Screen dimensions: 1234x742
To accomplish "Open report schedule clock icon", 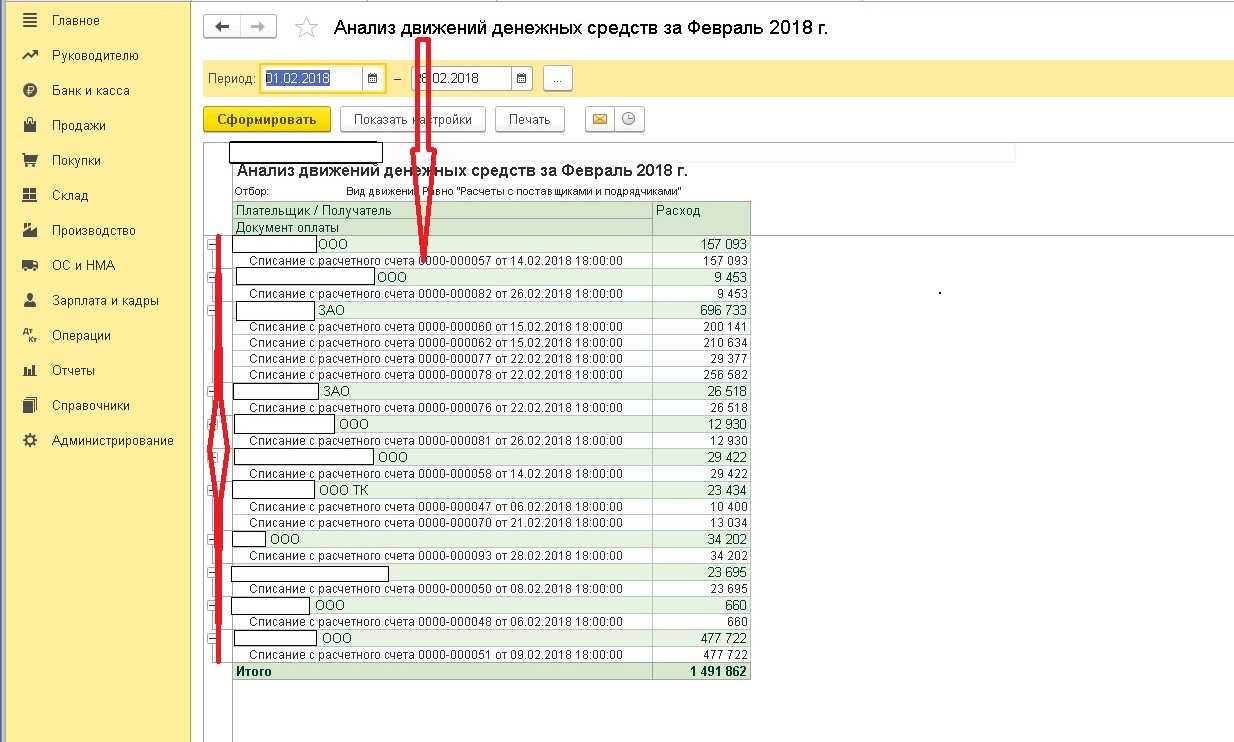I will pos(628,119).
